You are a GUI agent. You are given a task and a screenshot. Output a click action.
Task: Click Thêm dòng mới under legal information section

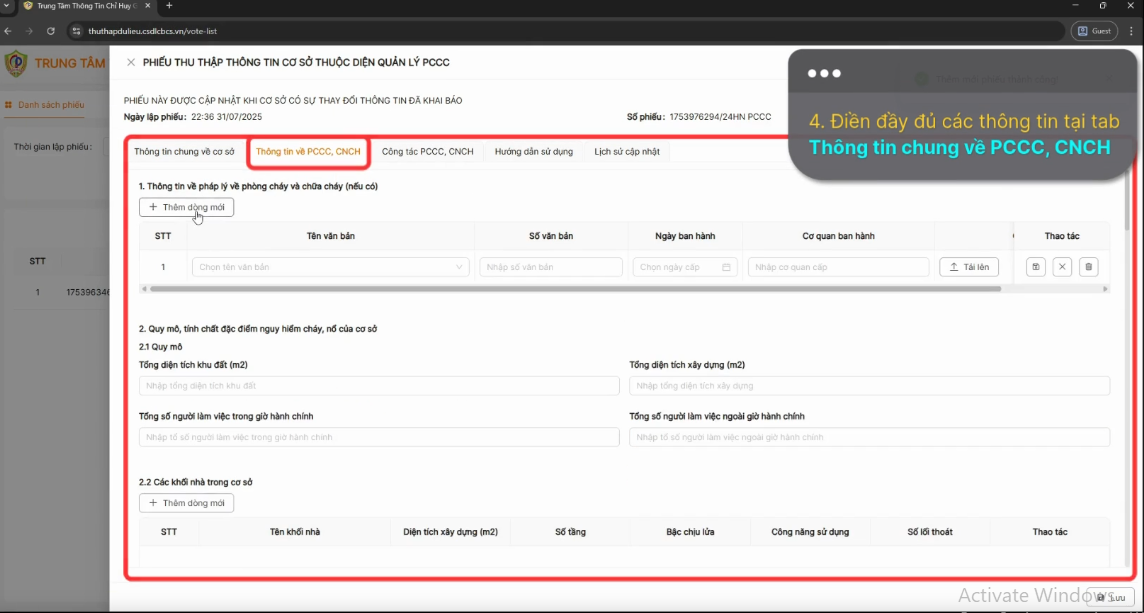pos(187,207)
